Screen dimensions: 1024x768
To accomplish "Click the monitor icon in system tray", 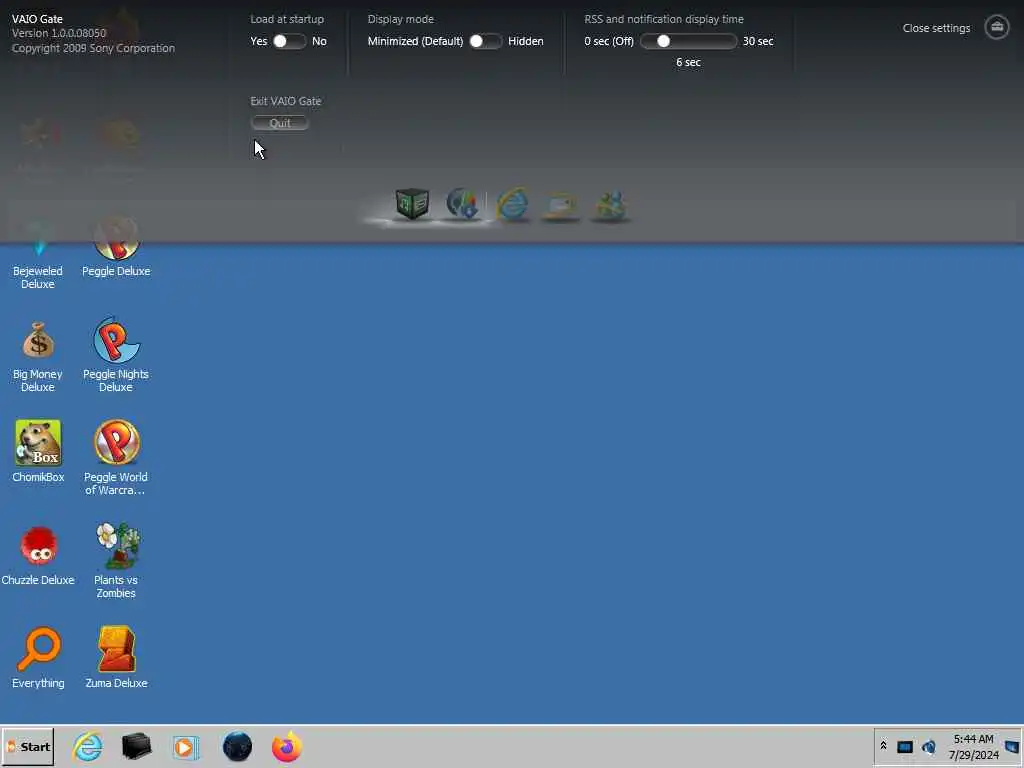I will 905,747.
